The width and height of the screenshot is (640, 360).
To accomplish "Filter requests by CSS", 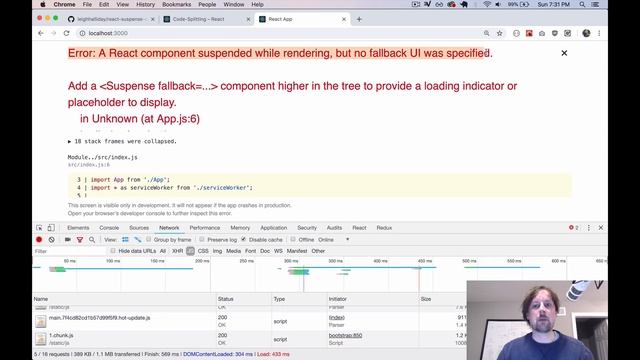I will pyautogui.click(x=203, y=251).
